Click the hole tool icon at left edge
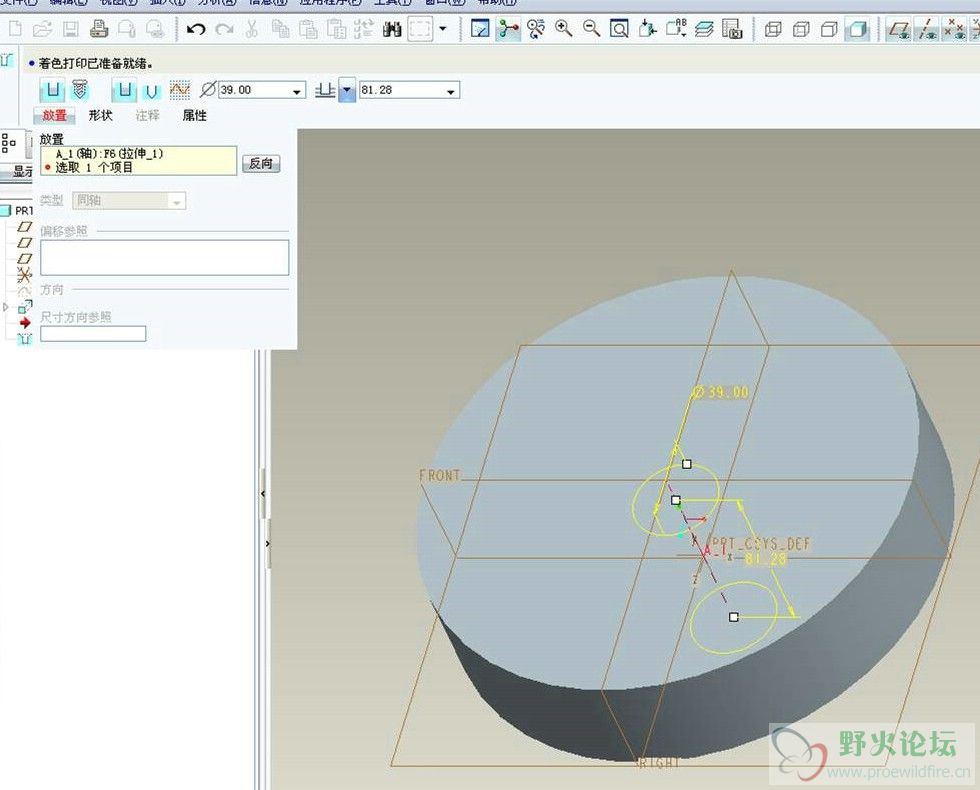 click(x=6, y=60)
